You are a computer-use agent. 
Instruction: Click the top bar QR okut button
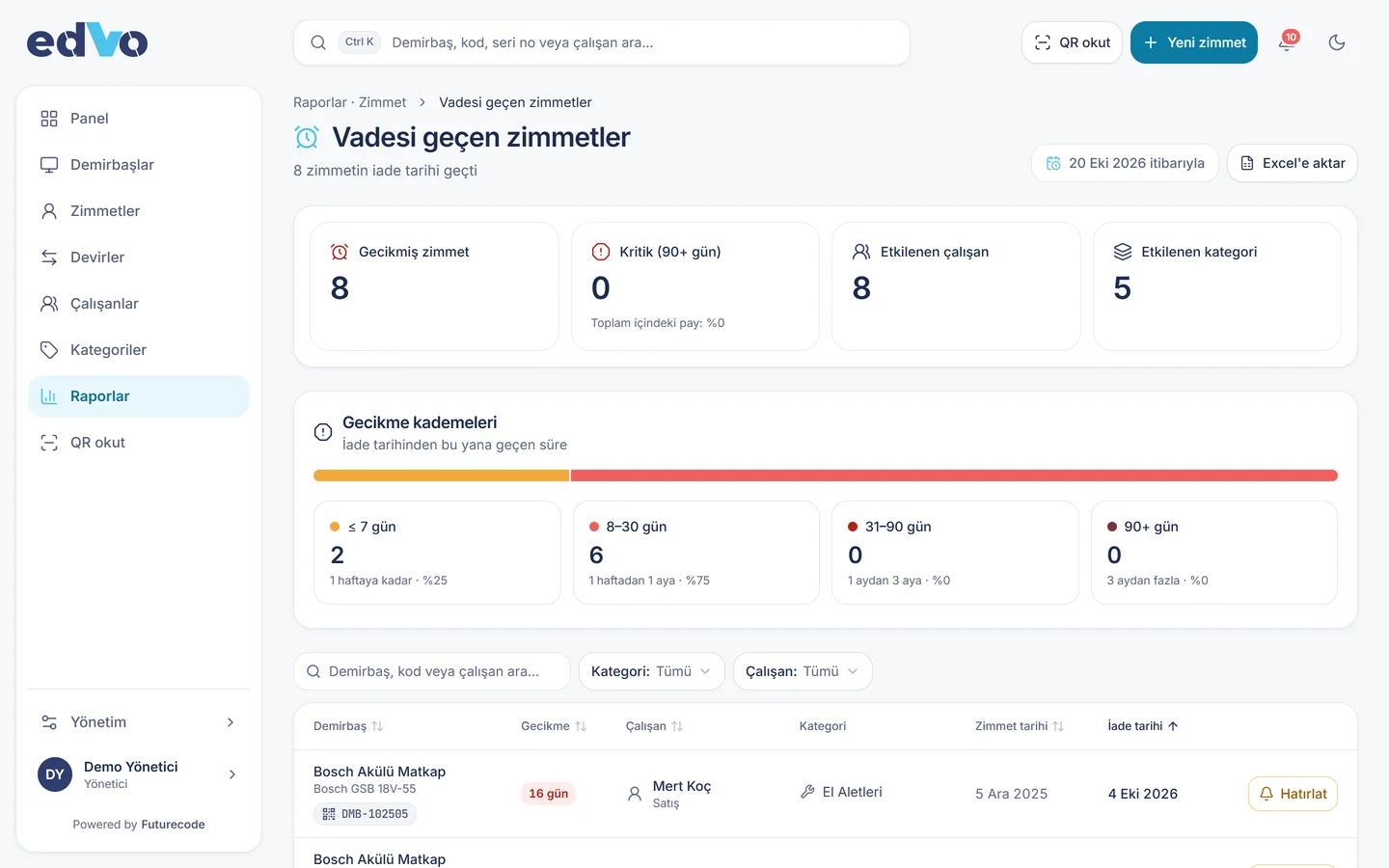1072,42
